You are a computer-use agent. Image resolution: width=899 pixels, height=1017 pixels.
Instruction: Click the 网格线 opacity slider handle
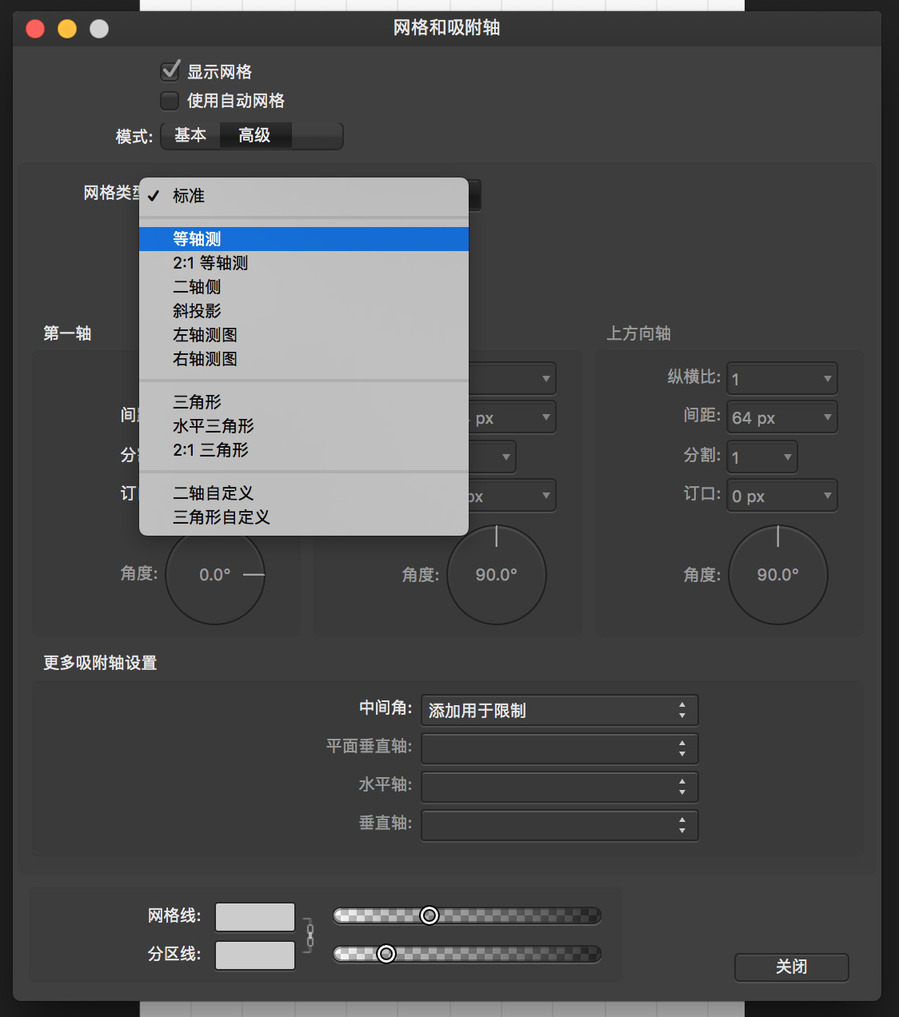(x=429, y=915)
